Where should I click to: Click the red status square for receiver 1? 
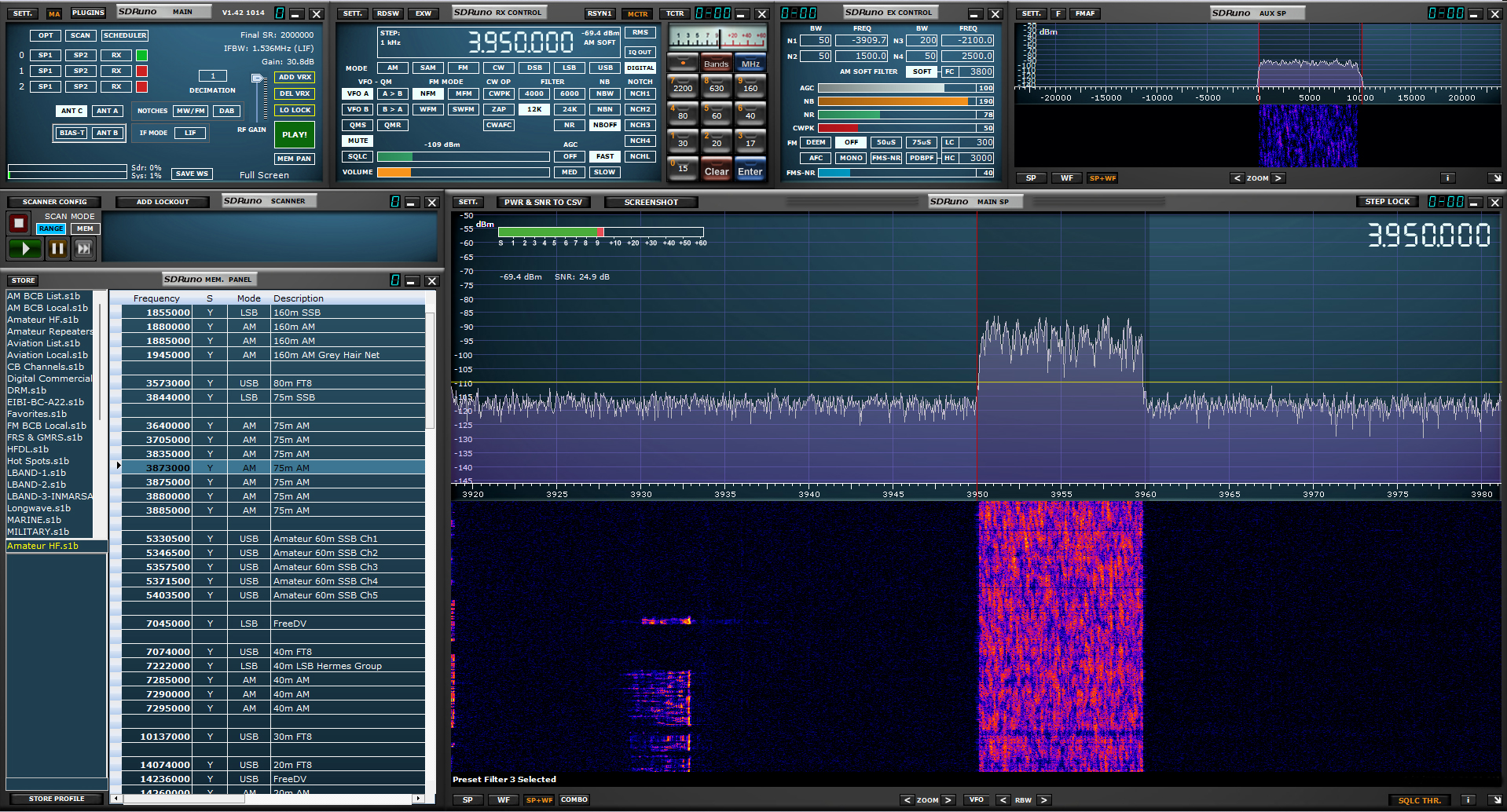pos(141,71)
